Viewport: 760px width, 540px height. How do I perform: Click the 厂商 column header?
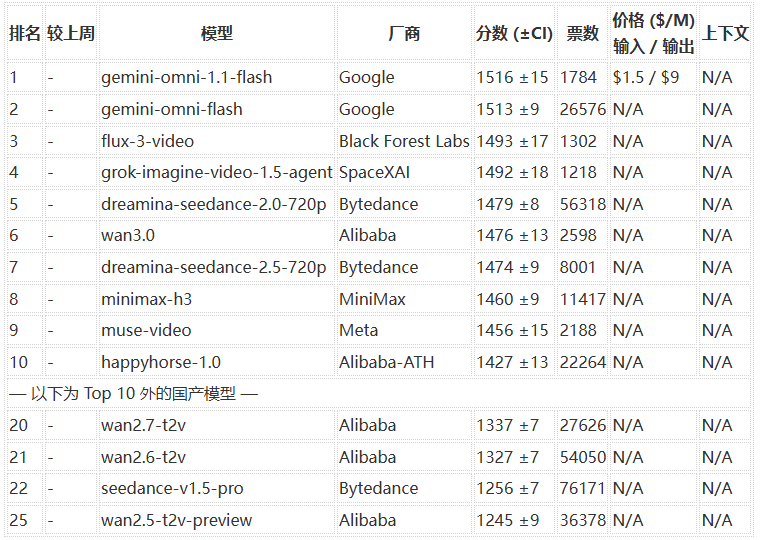(404, 33)
